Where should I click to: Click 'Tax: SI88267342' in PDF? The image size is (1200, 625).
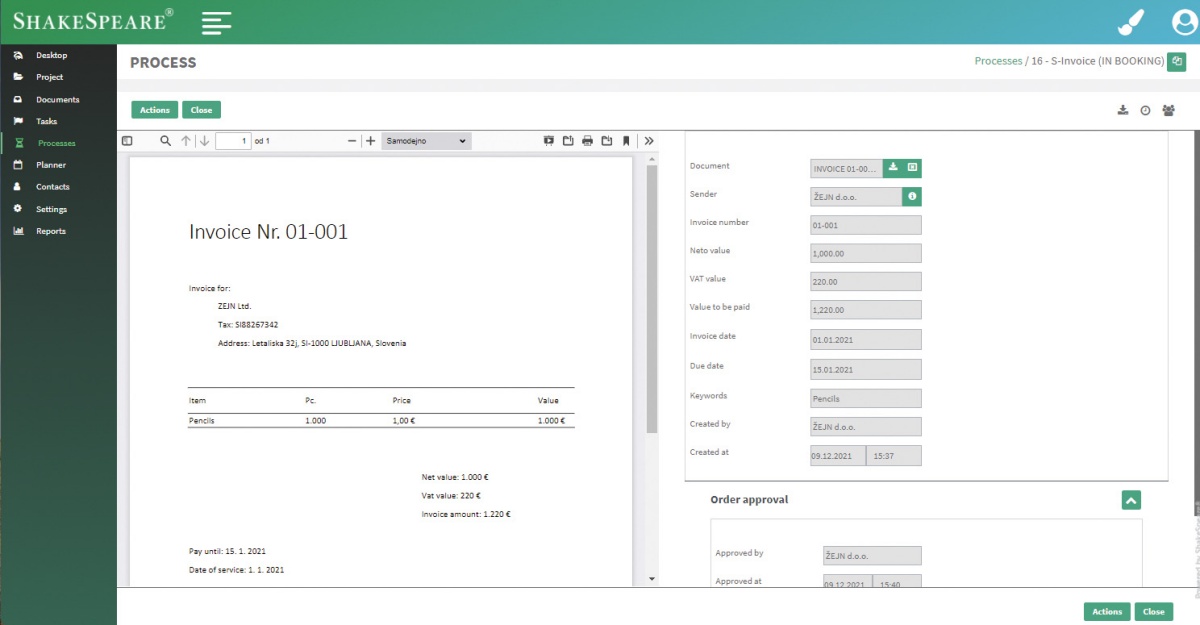click(x=248, y=325)
